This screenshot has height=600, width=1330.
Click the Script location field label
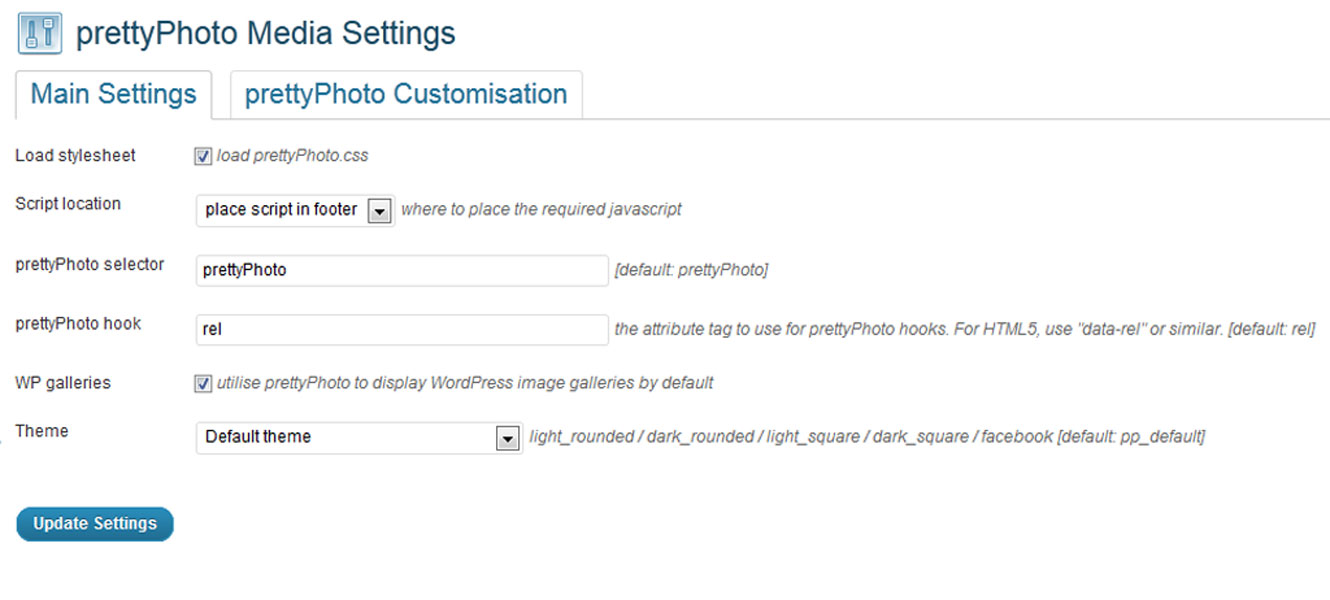tap(68, 203)
